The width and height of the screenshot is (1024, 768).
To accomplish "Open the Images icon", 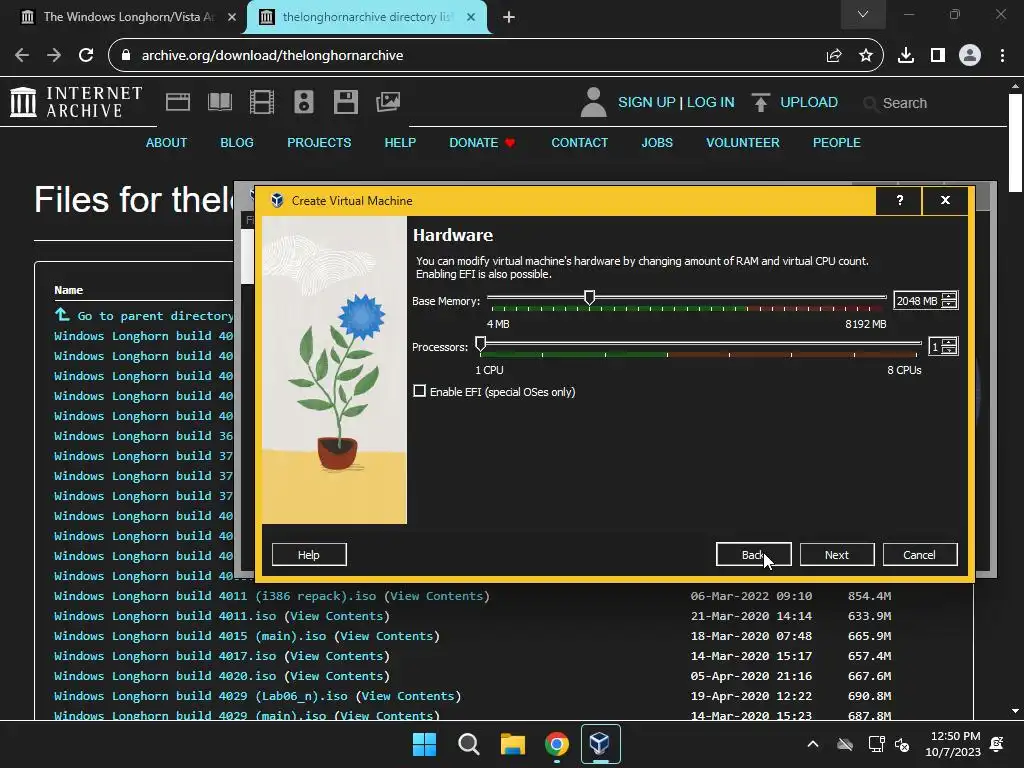I will (x=388, y=102).
